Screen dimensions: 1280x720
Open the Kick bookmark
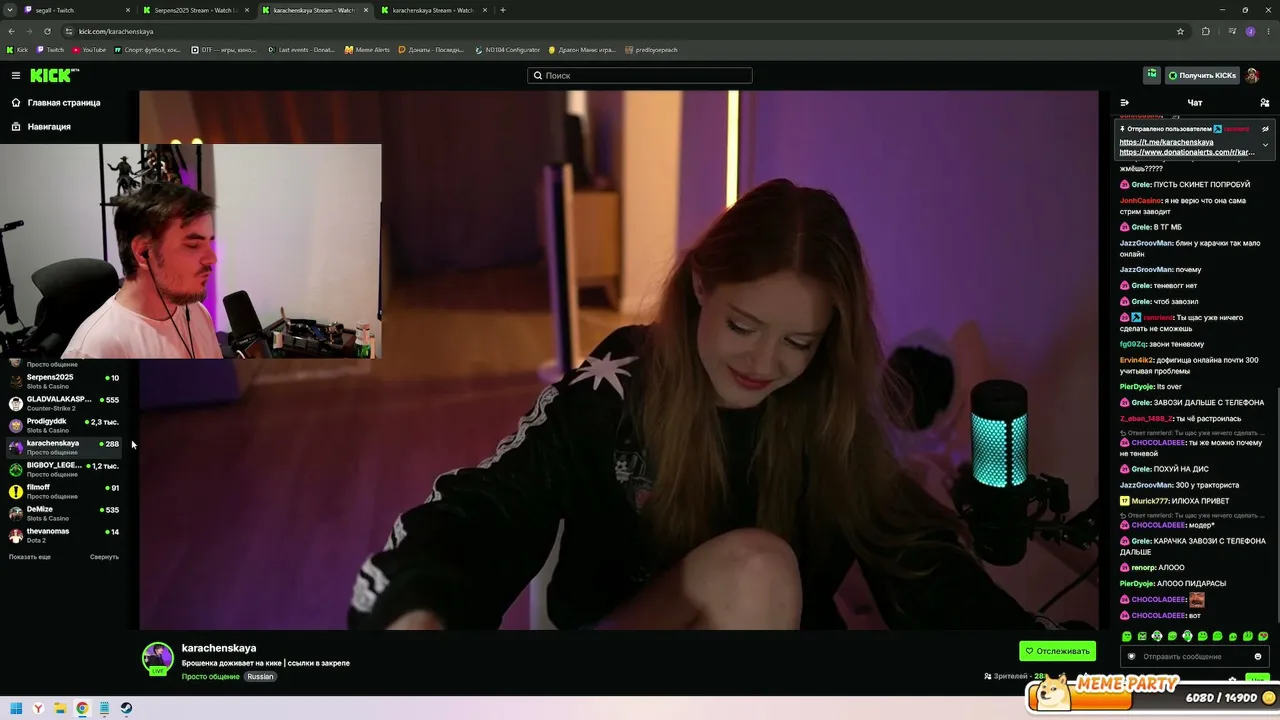tap(18, 50)
